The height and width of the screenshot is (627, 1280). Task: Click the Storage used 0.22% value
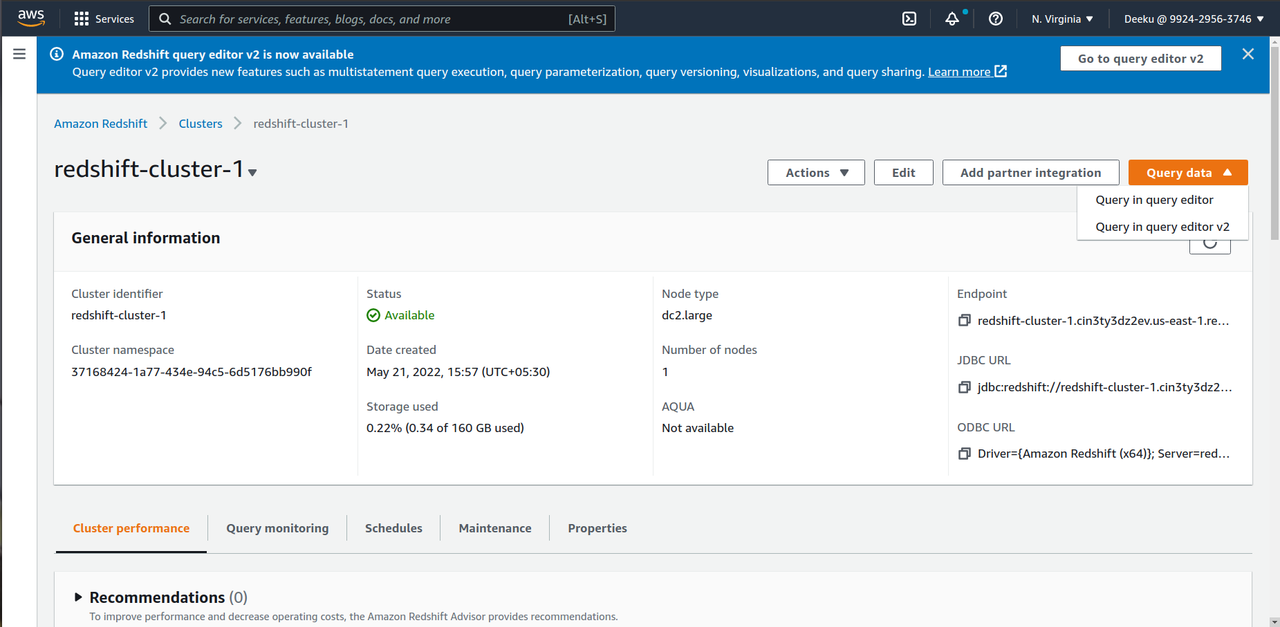click(x=445, y=428)
